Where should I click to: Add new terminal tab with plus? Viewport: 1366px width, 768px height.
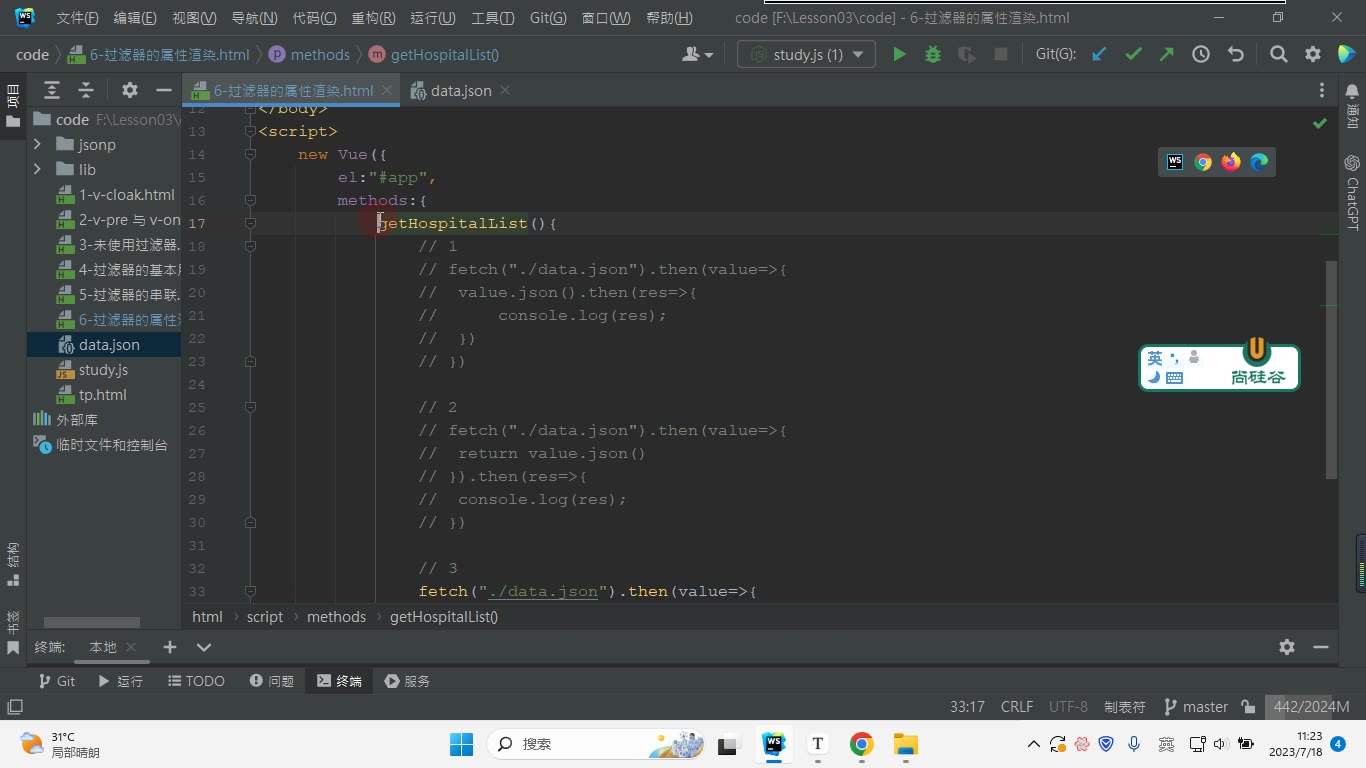pos(170,647)
